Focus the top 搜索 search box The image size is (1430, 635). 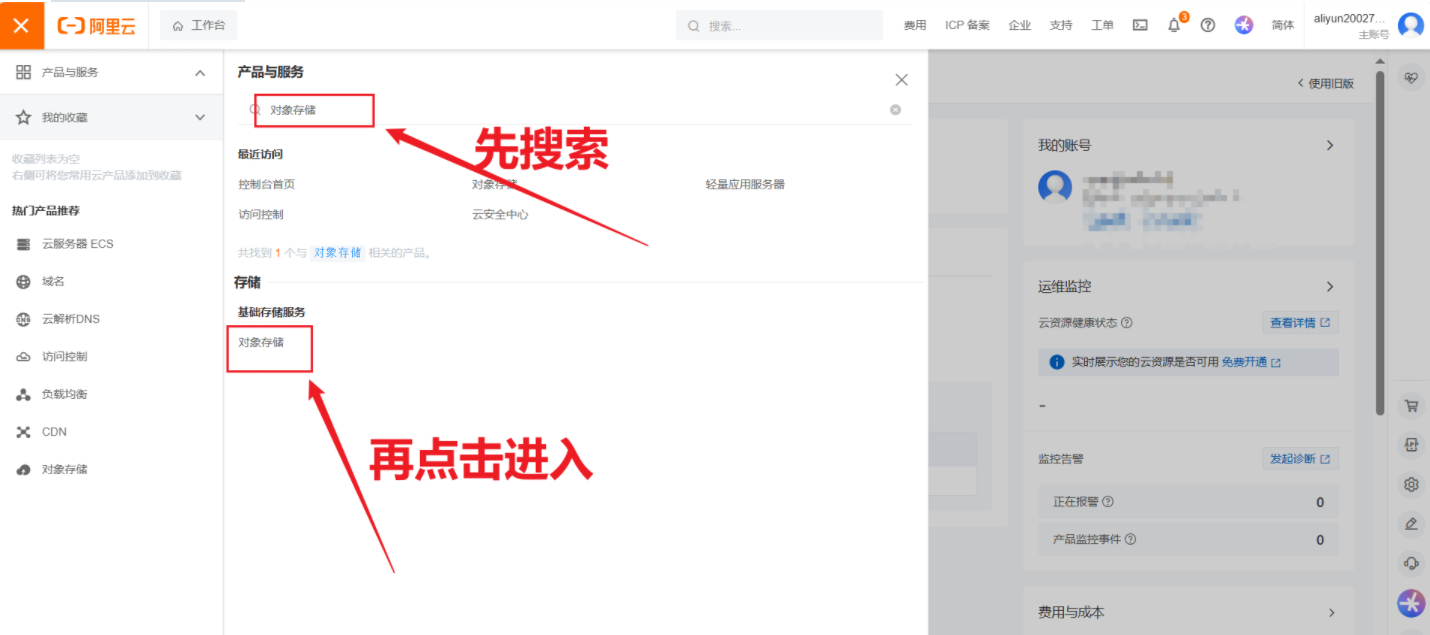click(x=780, y=26)
